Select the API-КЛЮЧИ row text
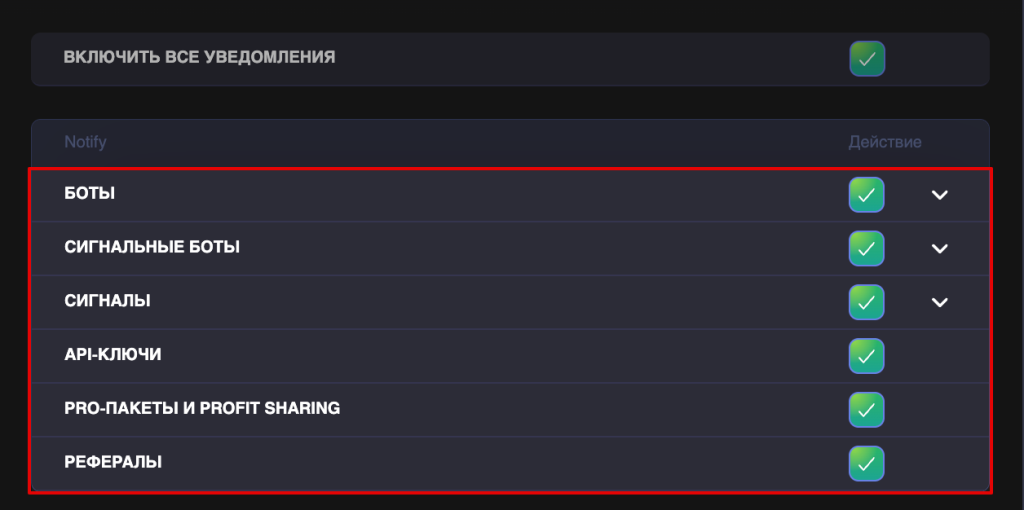The width and height of the screenshot is (1024, 510). click(x=112, y=355)
